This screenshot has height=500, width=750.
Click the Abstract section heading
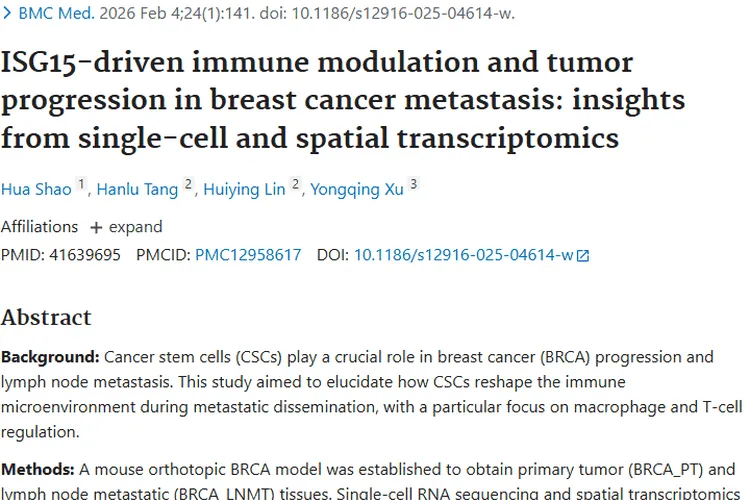tap(46, 318)
